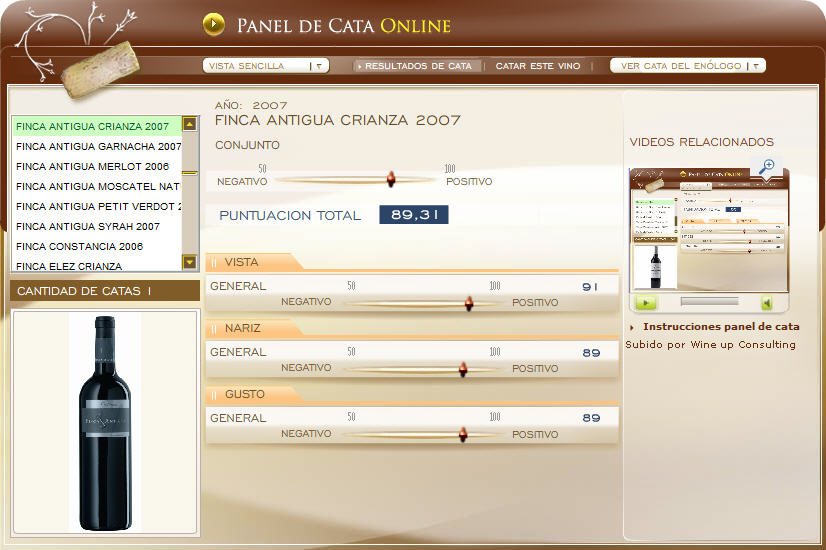Screen dimensions: 826x550
Task: Click 'Subido por Wine up Consulting' text
Action: click(710, 345)
